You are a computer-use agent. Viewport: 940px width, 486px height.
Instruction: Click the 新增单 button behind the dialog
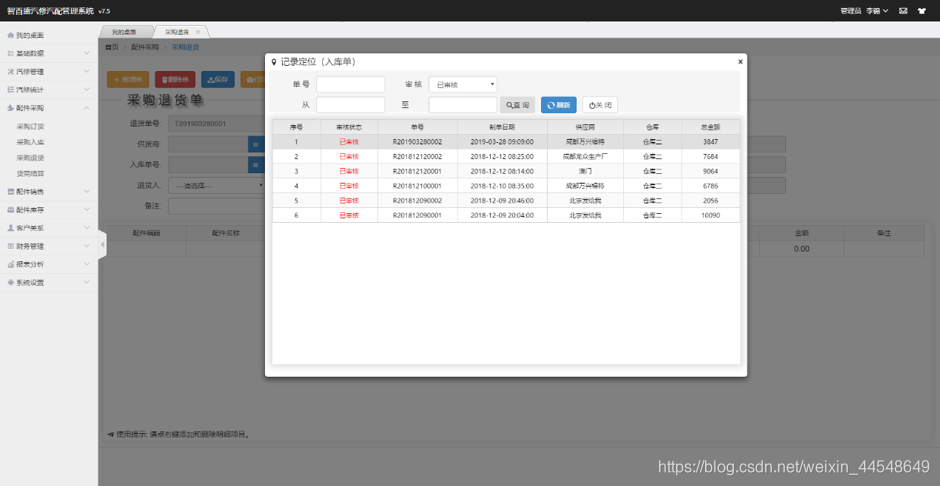128,79
